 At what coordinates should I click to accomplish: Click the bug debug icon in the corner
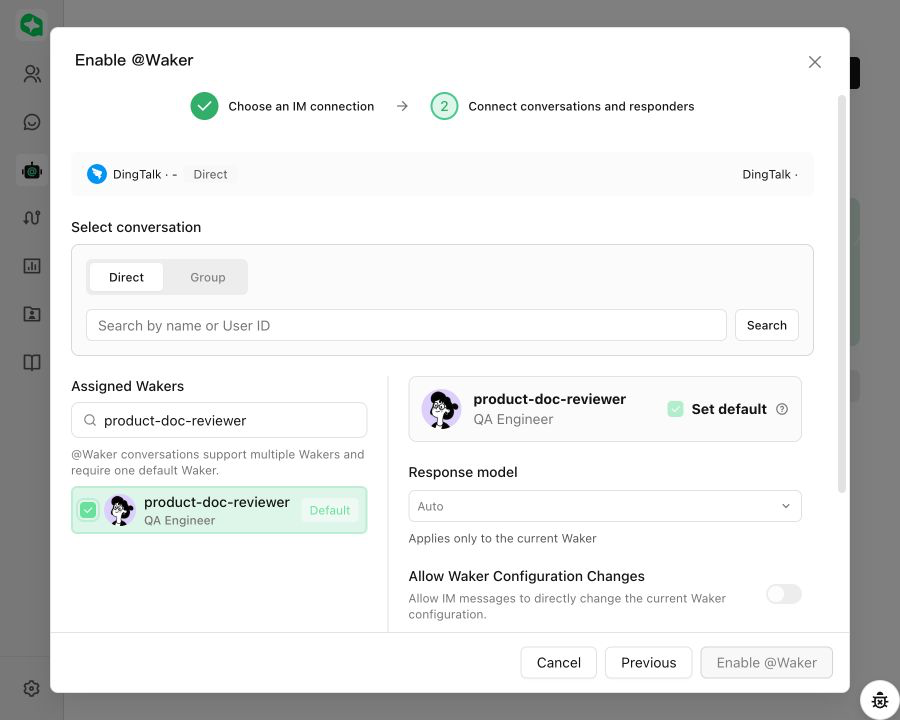(x=880, y=700)
